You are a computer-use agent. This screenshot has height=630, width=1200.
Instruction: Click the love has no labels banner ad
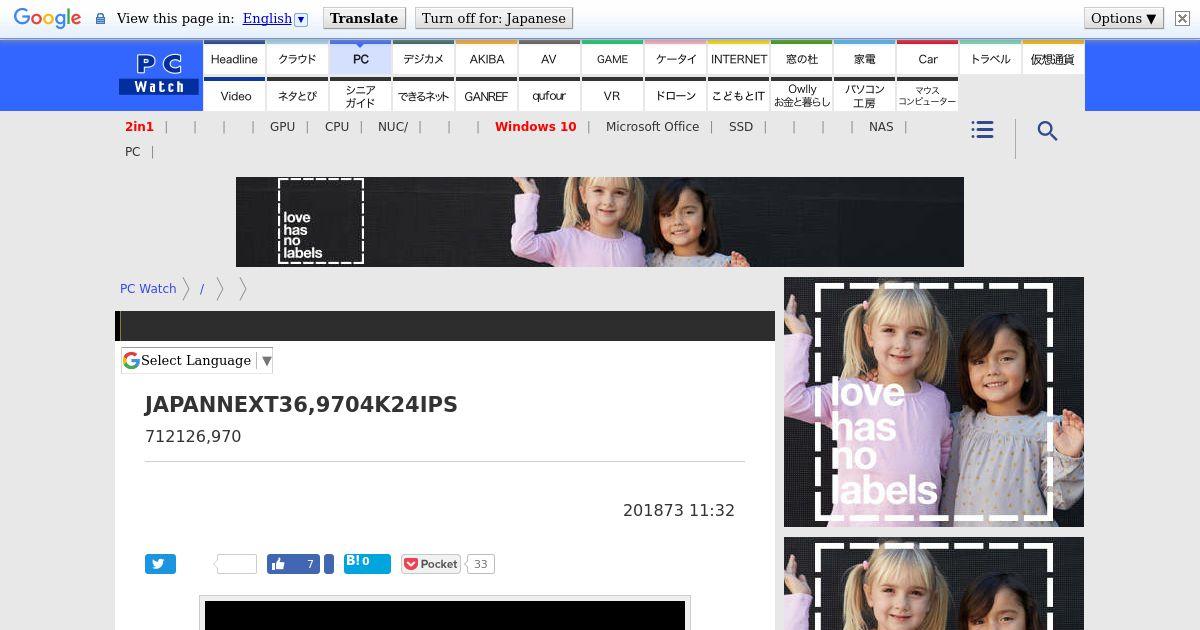pos(600,222)
